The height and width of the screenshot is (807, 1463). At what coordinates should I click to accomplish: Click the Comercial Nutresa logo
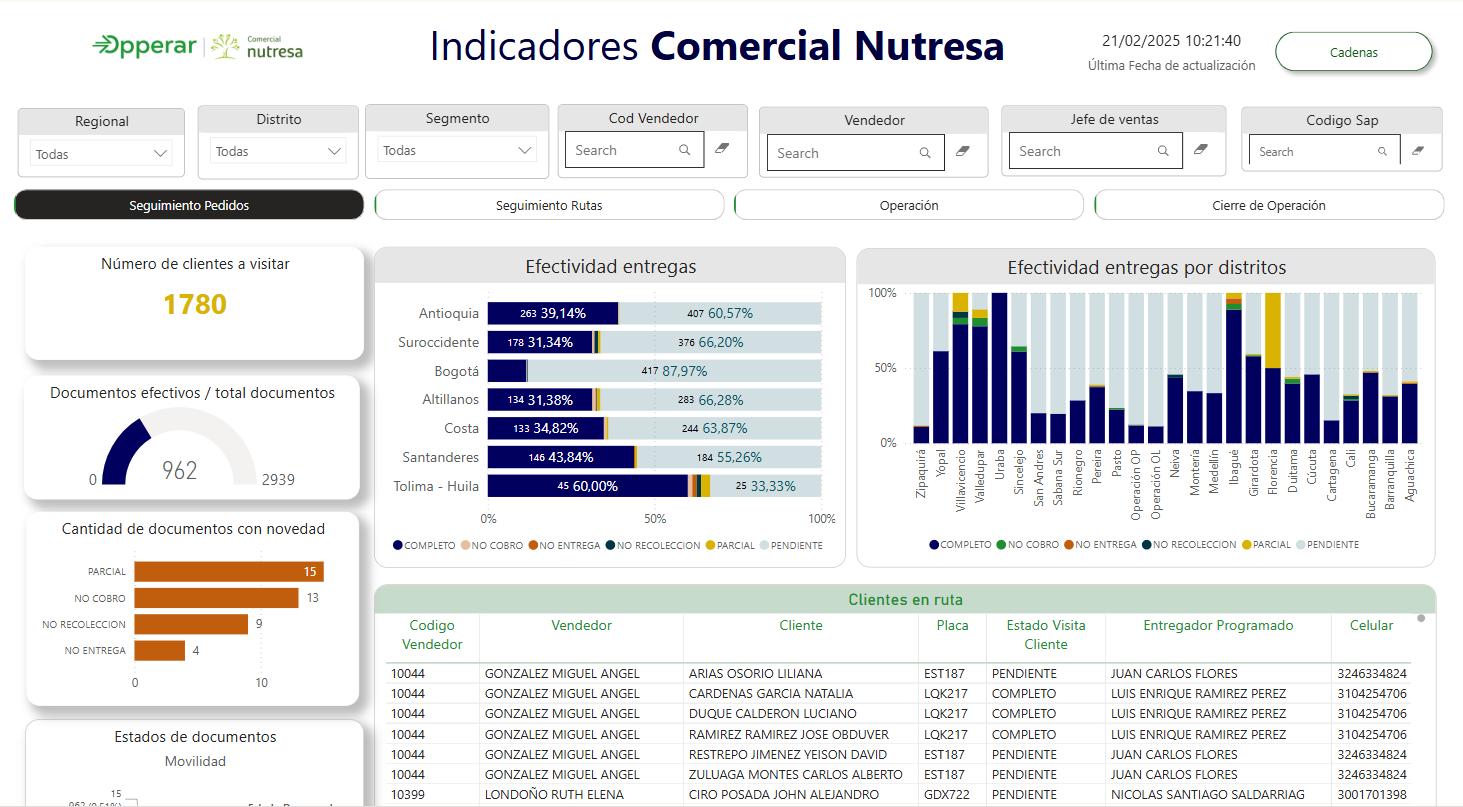pyautogui.click(x=257, y=47)
